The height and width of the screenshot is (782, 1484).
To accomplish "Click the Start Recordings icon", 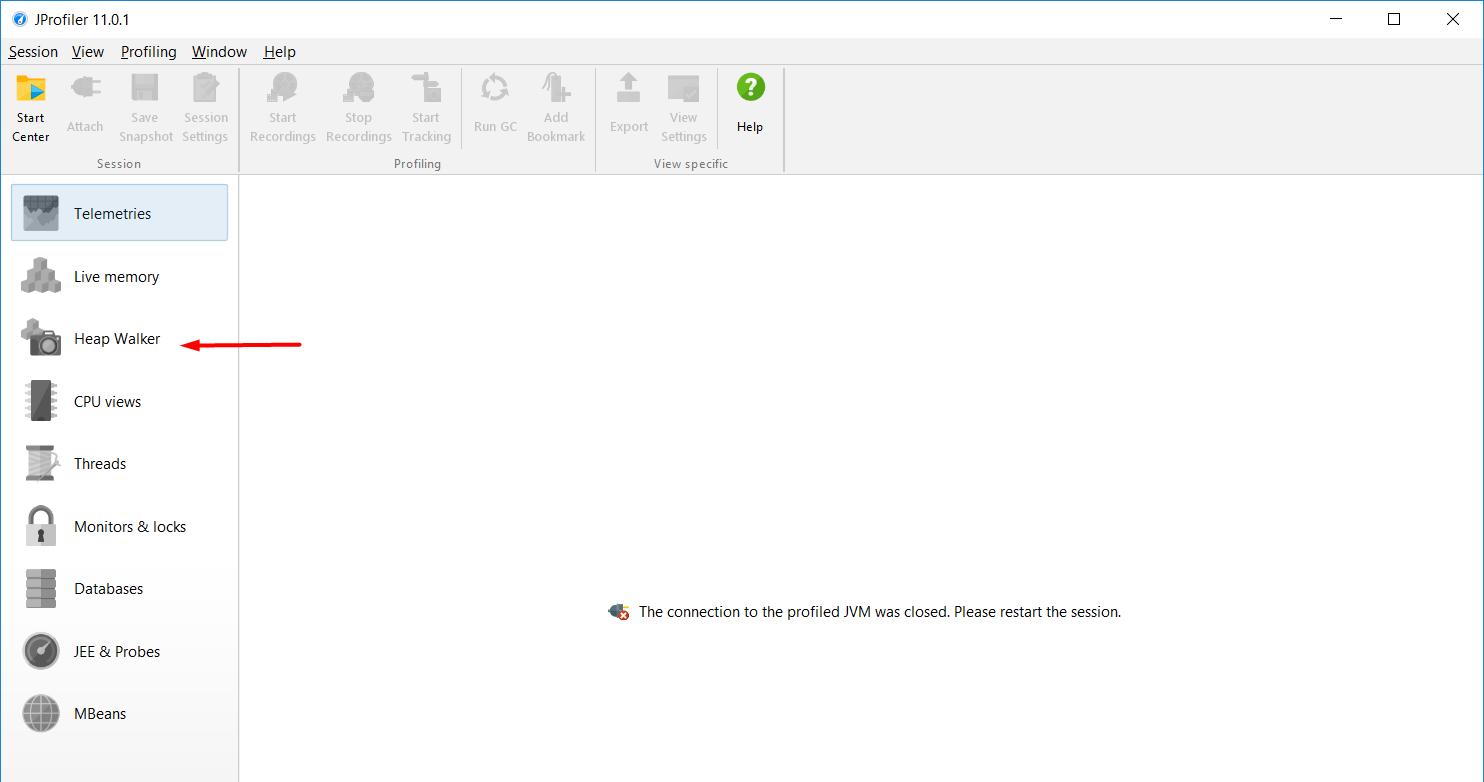I will pos(282,88).
